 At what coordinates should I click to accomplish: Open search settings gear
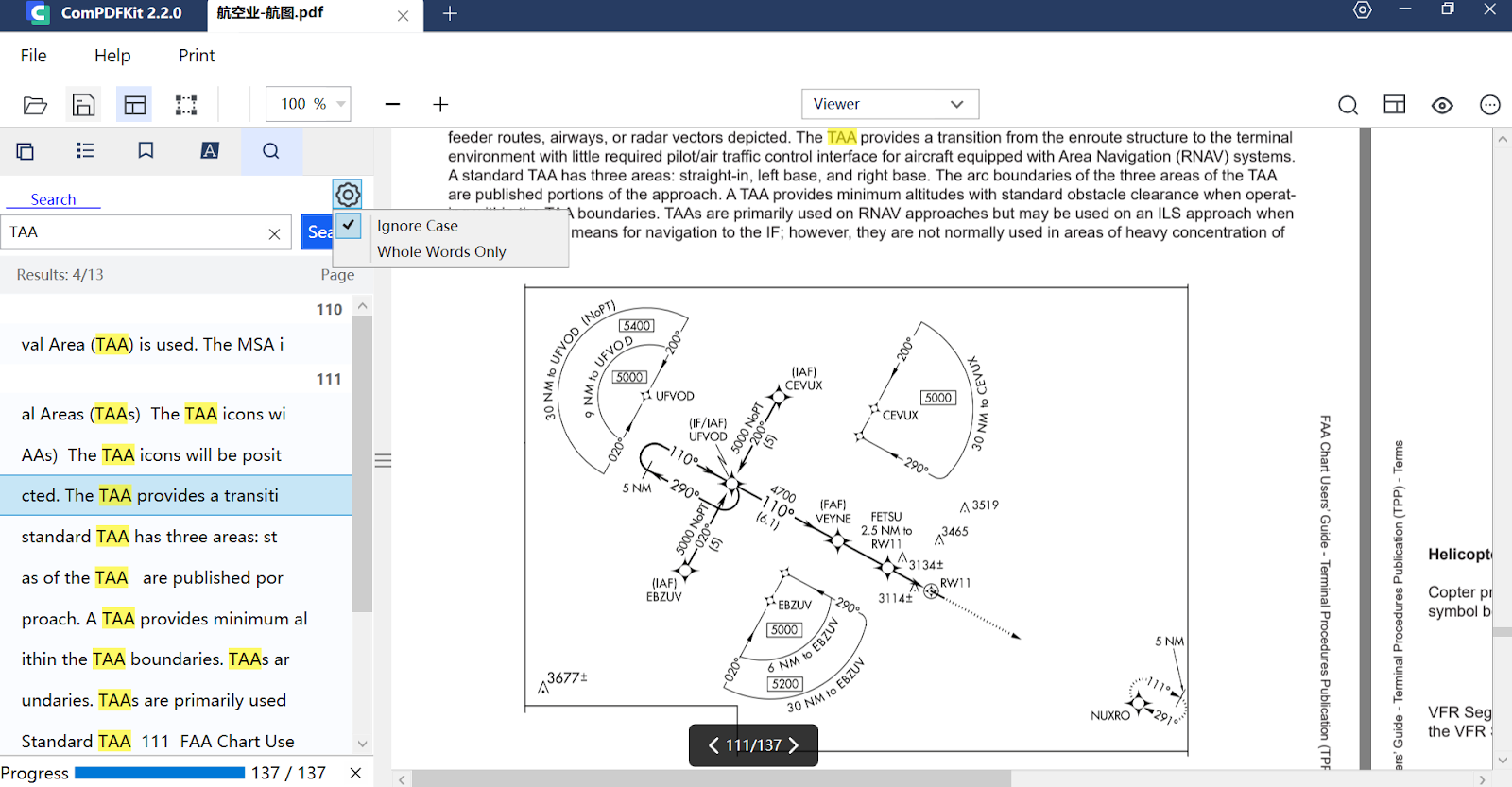[x=348, y=195]
